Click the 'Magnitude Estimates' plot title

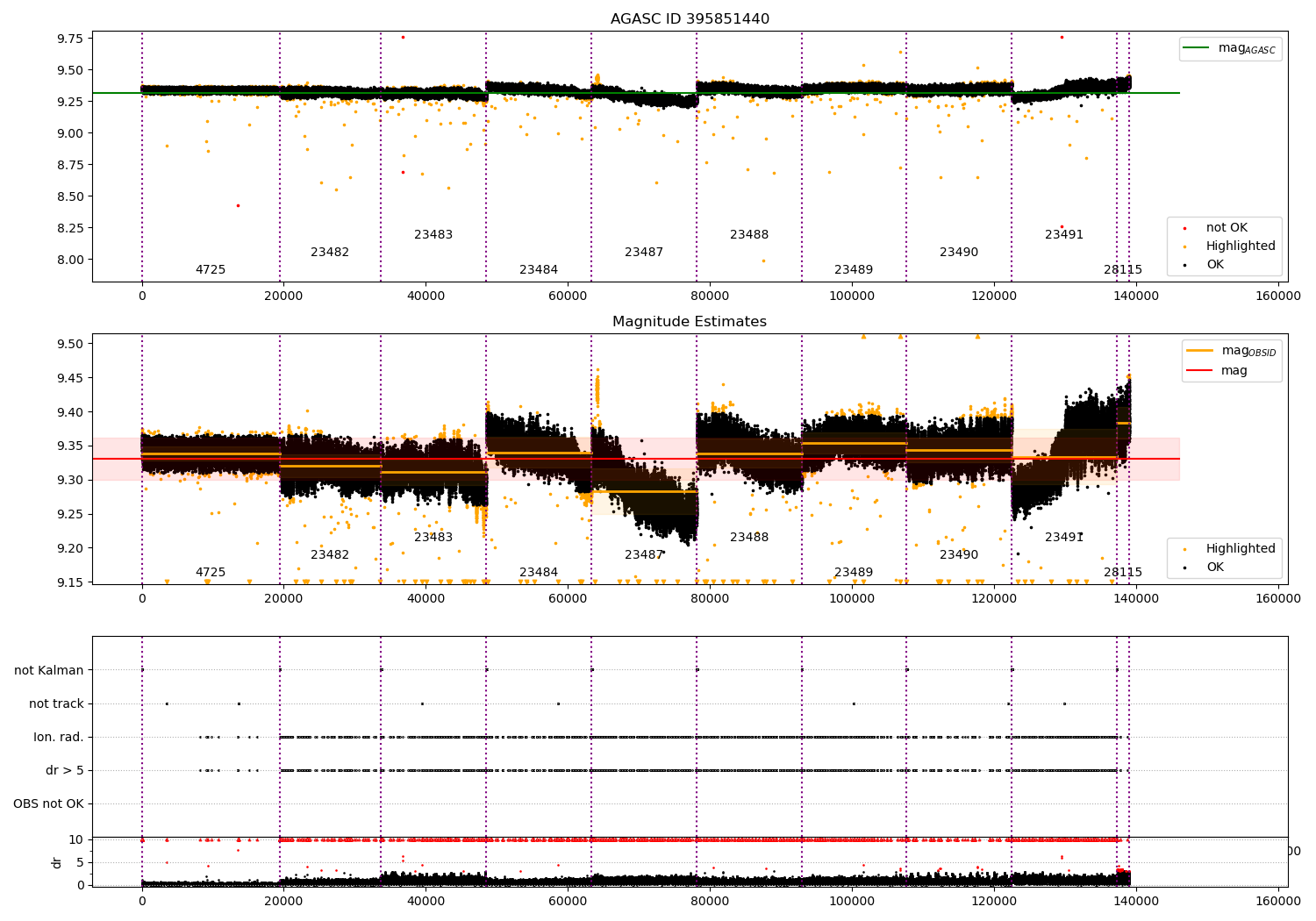[690, 322]
